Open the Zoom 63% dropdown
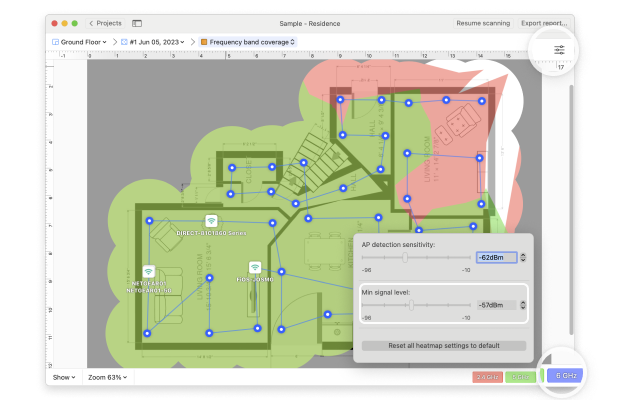Image resolution: width=620 pixels, height=400 pixels. [107, 377]
